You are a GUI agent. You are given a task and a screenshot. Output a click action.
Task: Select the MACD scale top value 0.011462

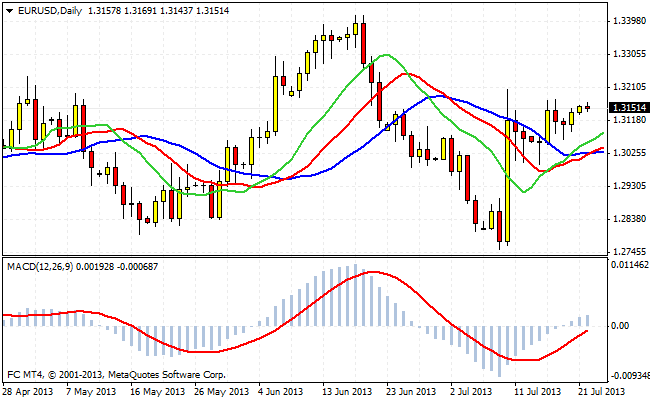coord(630,264)
